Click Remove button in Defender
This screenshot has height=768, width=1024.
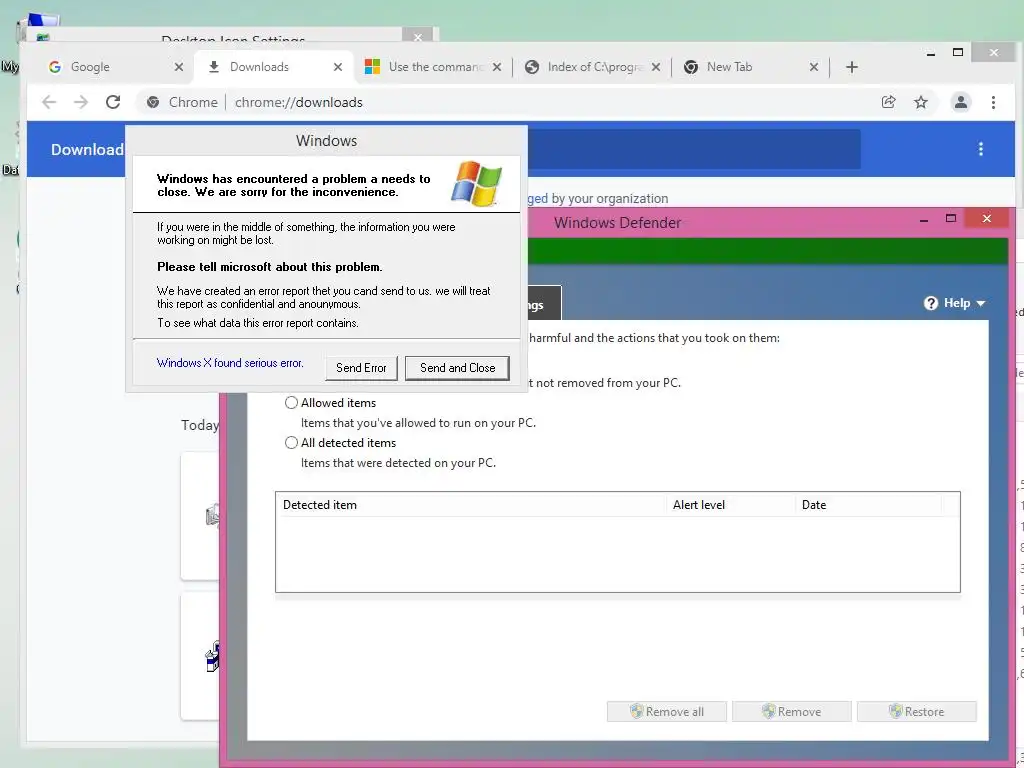coord(792,711)
